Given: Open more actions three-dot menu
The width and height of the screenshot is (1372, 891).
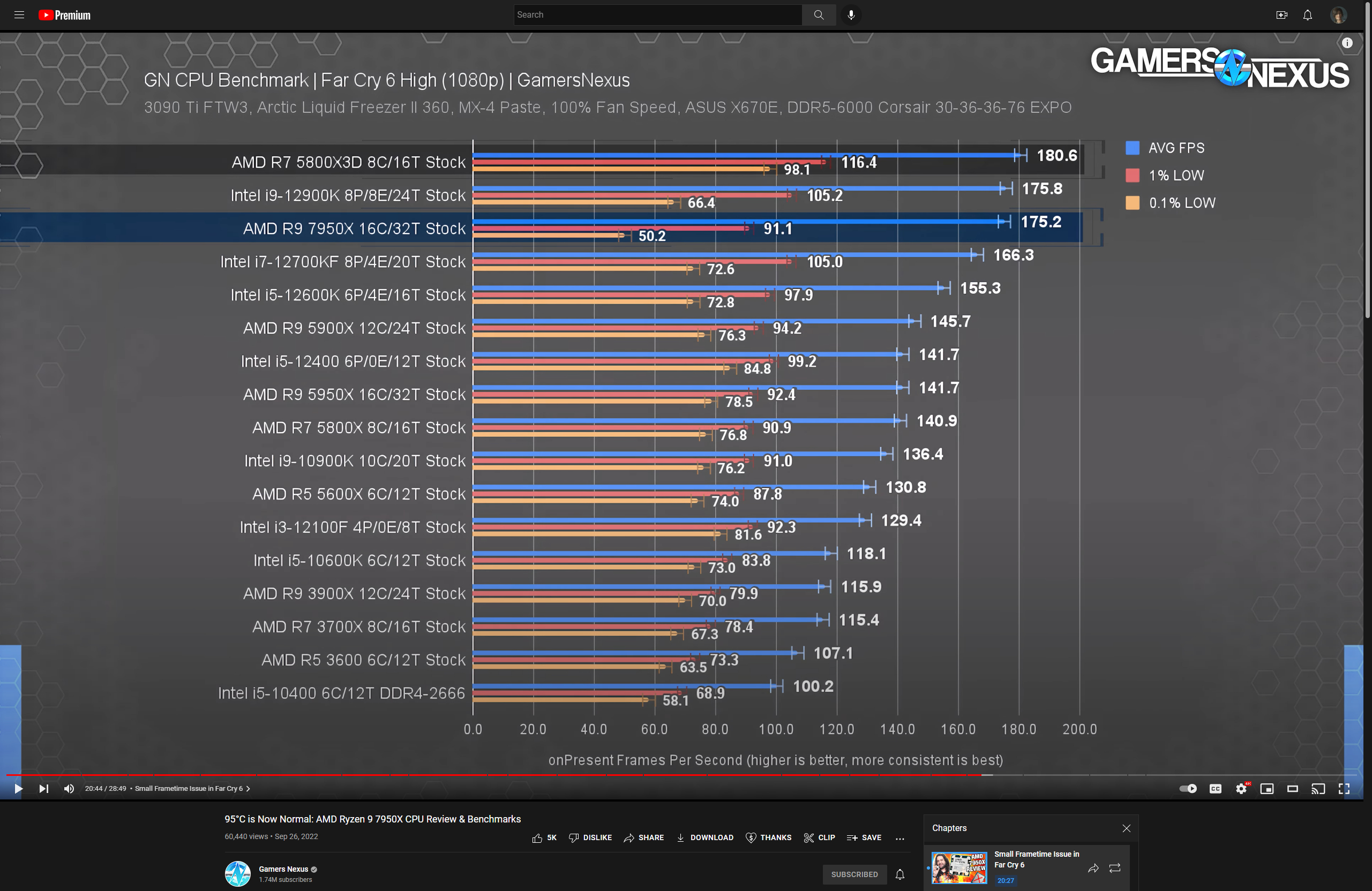Looking at the screenshot, I should (900, 839).
